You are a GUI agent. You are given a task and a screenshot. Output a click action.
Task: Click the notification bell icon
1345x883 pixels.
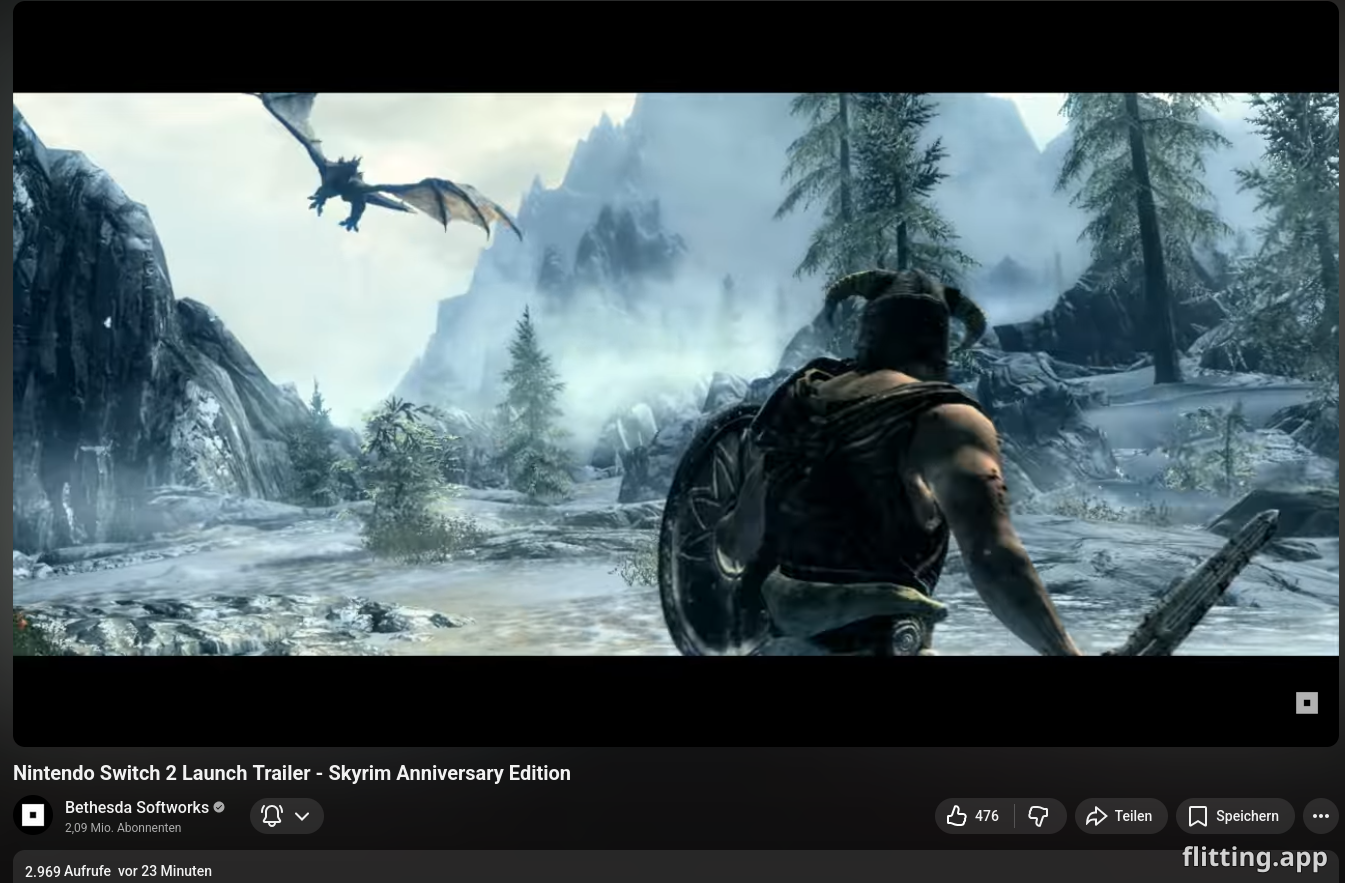271,815
